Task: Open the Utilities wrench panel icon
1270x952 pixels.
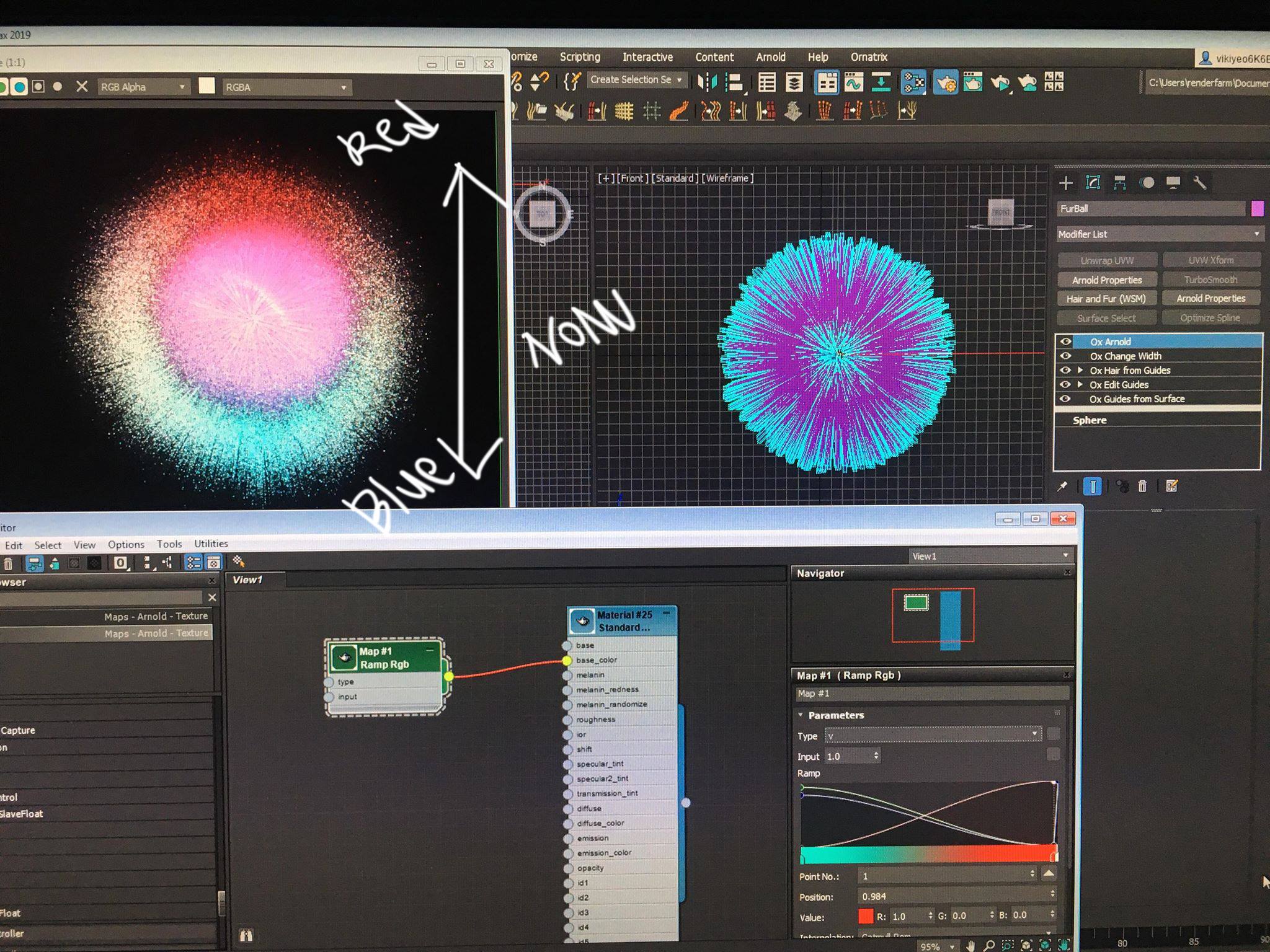Action: pos(1199,183)
